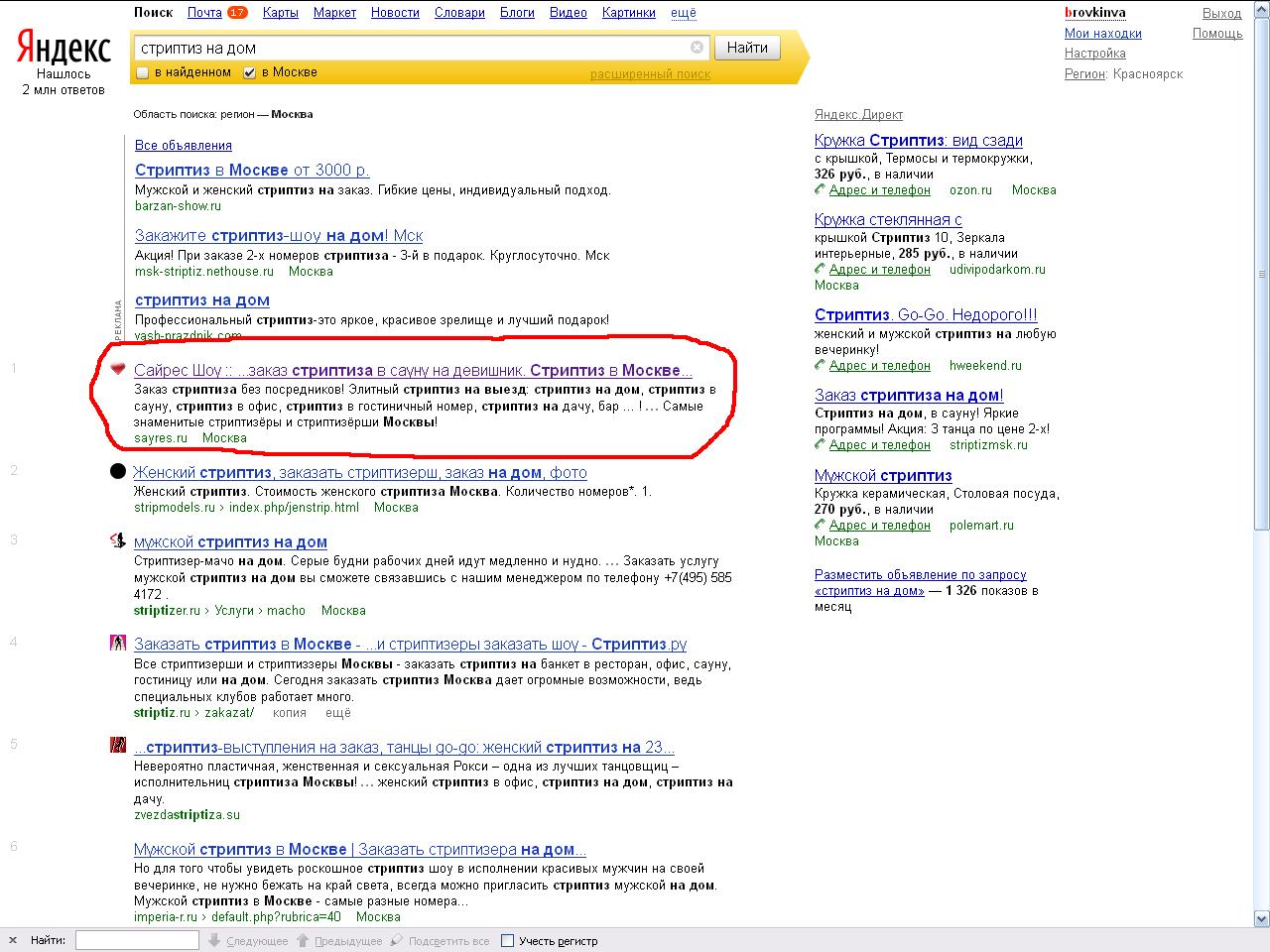Open the Помощь link

[x=1217, y=33]
